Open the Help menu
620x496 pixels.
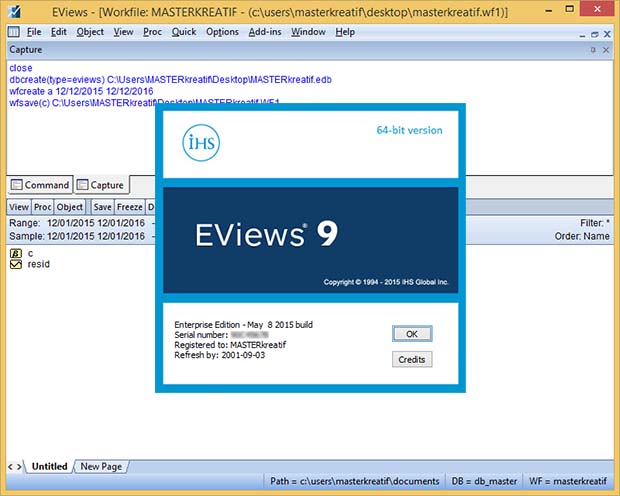(345, 32)
